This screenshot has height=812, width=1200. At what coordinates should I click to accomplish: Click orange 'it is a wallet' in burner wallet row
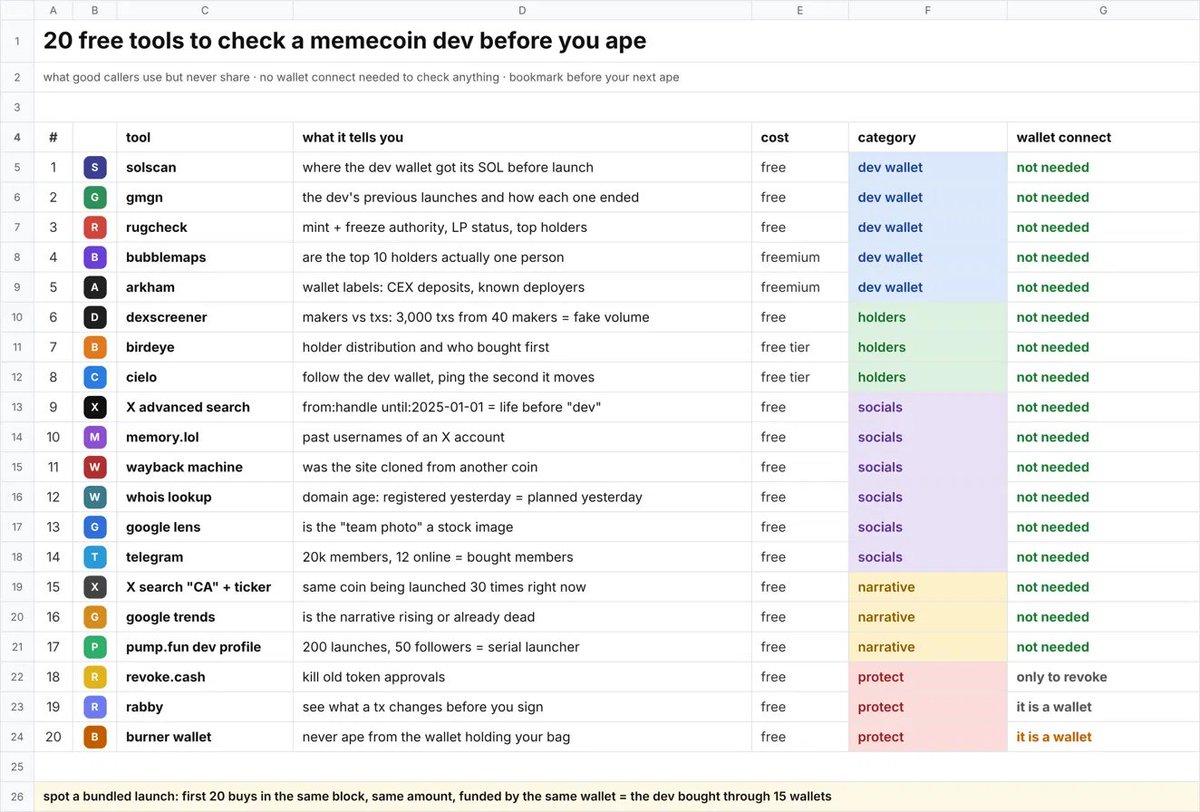pyautogui.click(x=1054, y=737)
